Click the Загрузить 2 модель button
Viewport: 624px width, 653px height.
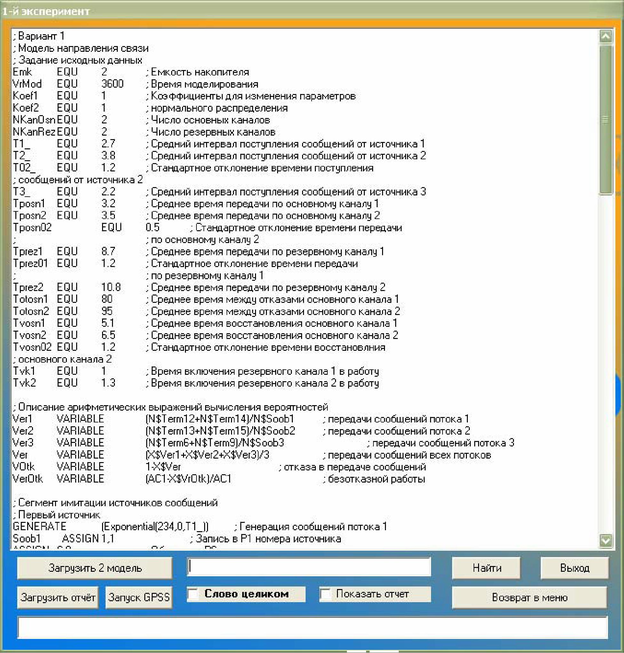point(95,568)
